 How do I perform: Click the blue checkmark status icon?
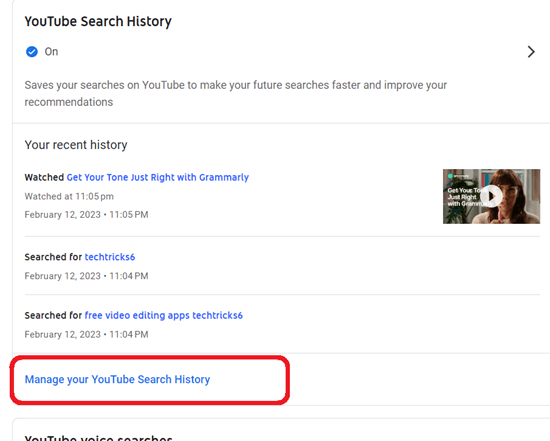[x=32, y=52]
